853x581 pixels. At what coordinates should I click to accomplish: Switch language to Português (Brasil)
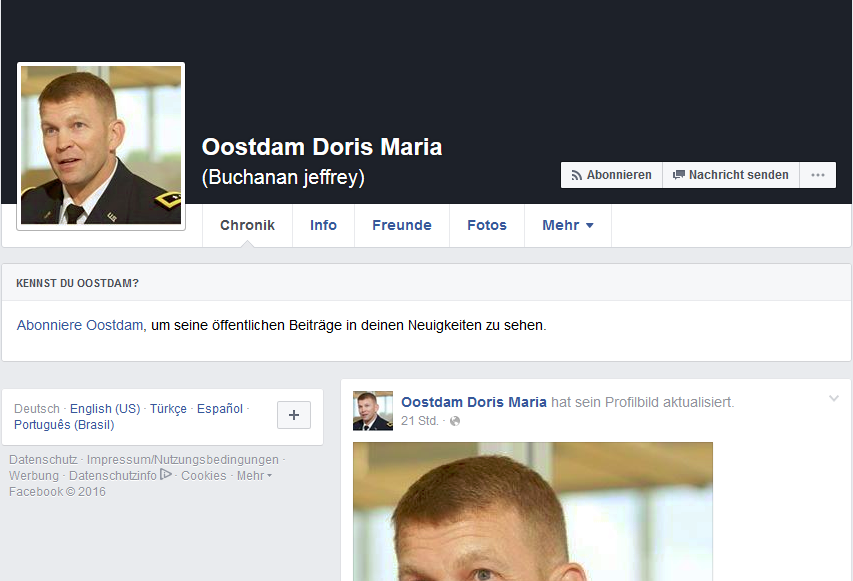click(x=64, y=425)
